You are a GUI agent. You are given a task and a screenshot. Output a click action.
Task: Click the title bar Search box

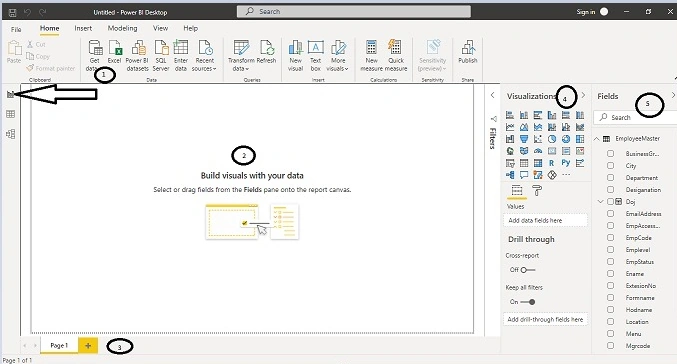point(354,12)
